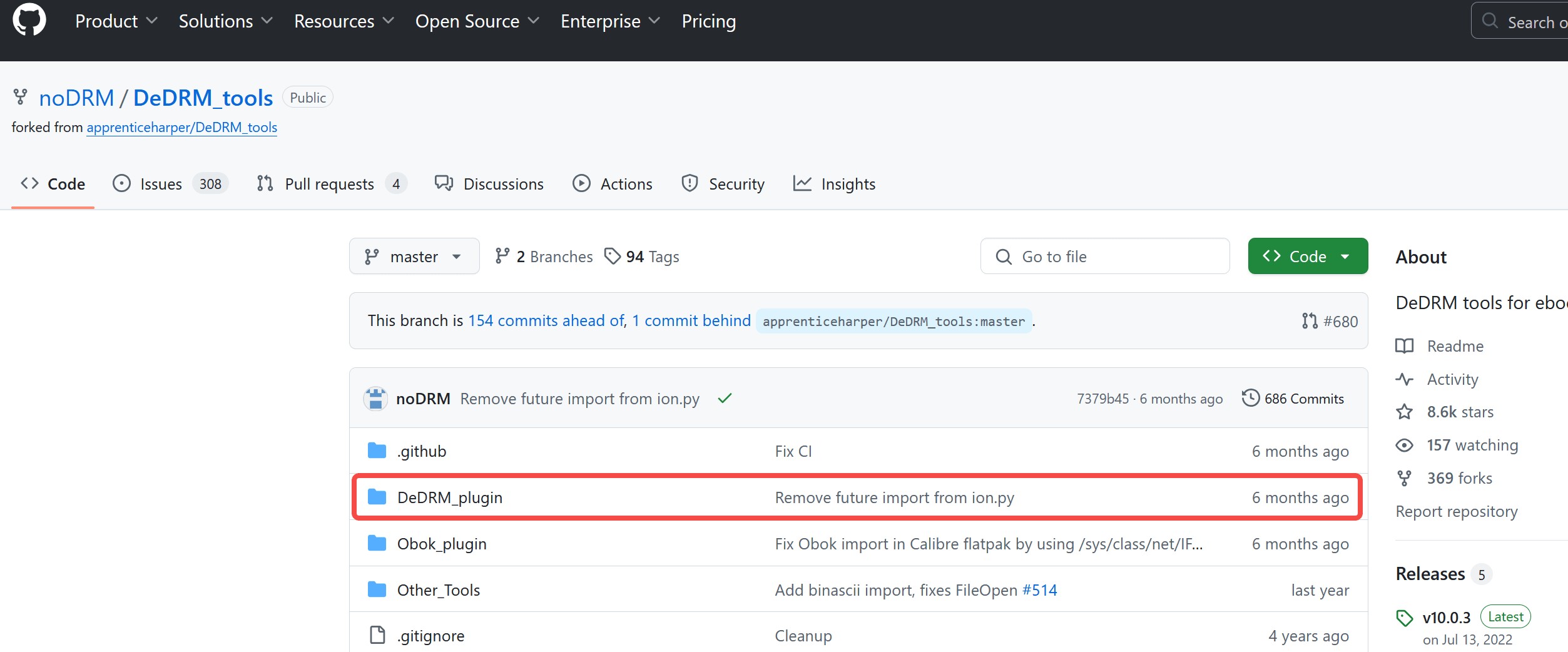Switch to the Discussions tab
Image resolution: width=1568 pixels, height=652 pixels.
tap(489, 184)
